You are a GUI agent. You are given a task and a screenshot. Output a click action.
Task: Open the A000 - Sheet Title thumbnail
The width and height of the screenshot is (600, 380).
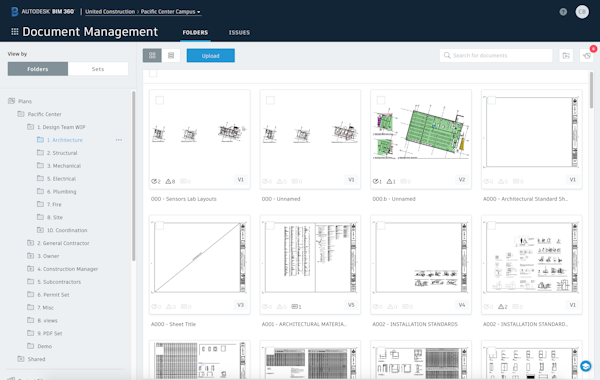point(199,258)
